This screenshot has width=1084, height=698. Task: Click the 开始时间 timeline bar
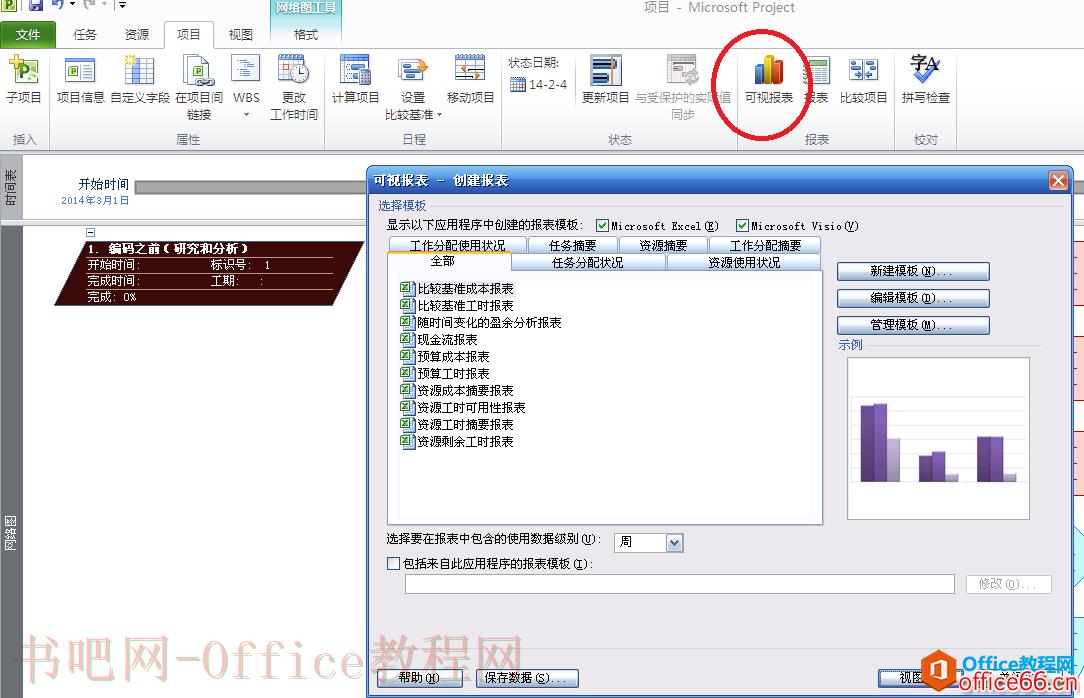250,187
